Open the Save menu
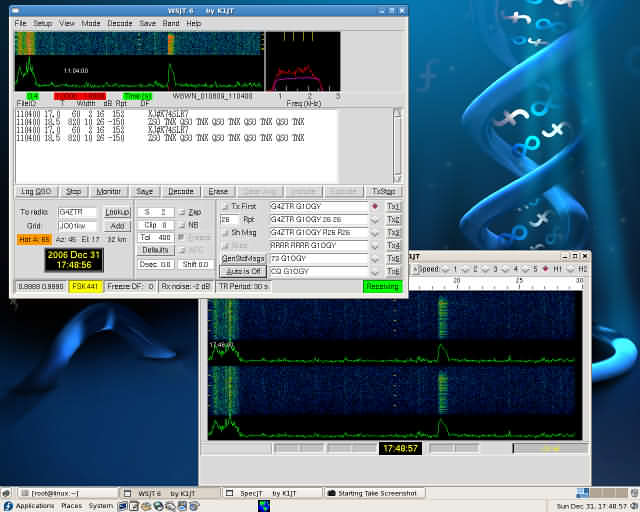The image size is (640, 512). coord(147,23)
